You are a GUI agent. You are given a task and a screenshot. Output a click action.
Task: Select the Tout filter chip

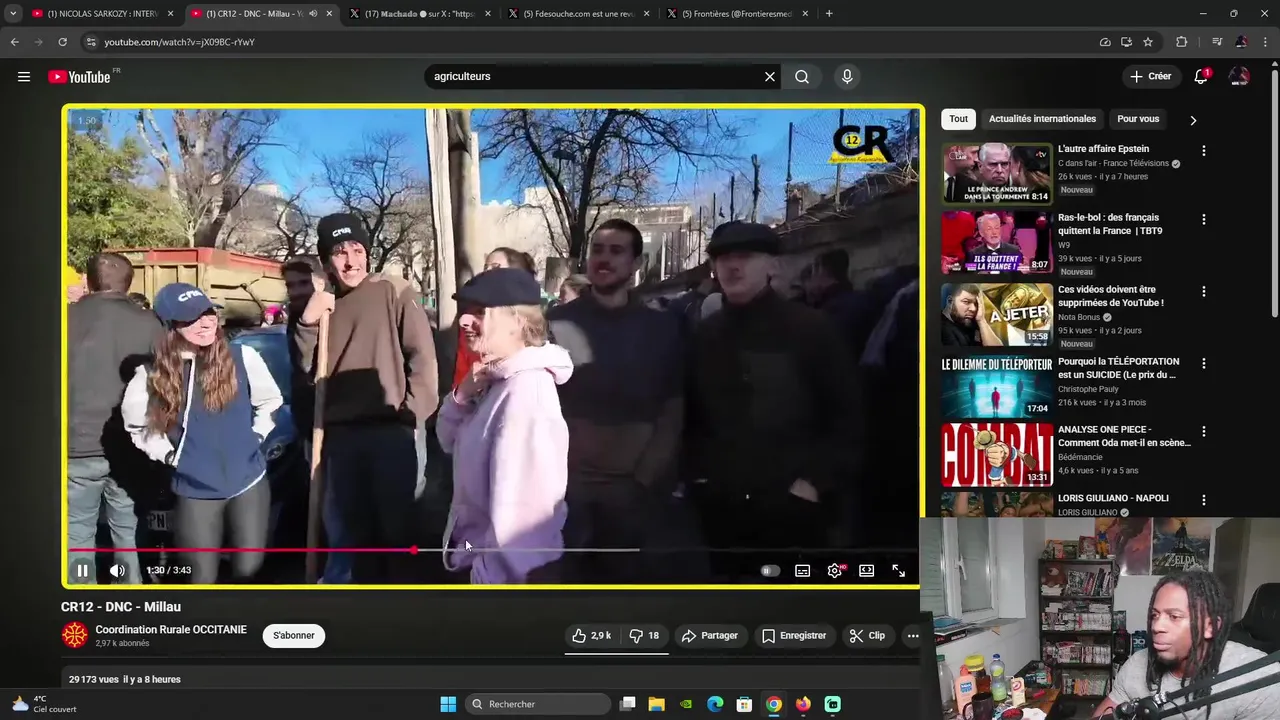tap(959, 119)
